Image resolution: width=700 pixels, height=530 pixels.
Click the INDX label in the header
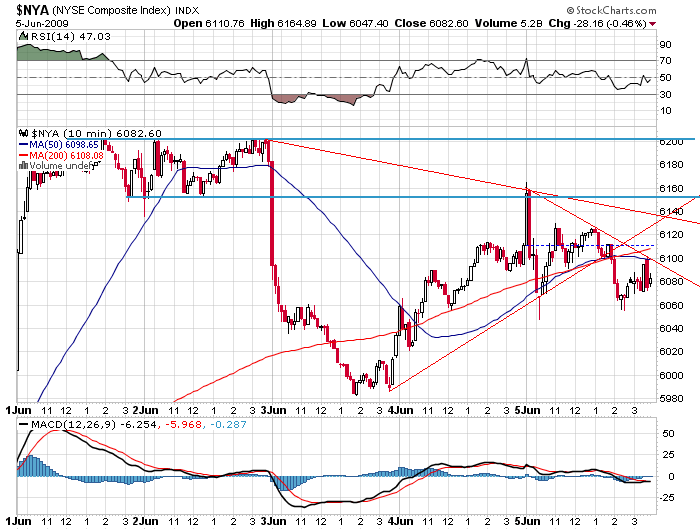(x=187, y=10)
